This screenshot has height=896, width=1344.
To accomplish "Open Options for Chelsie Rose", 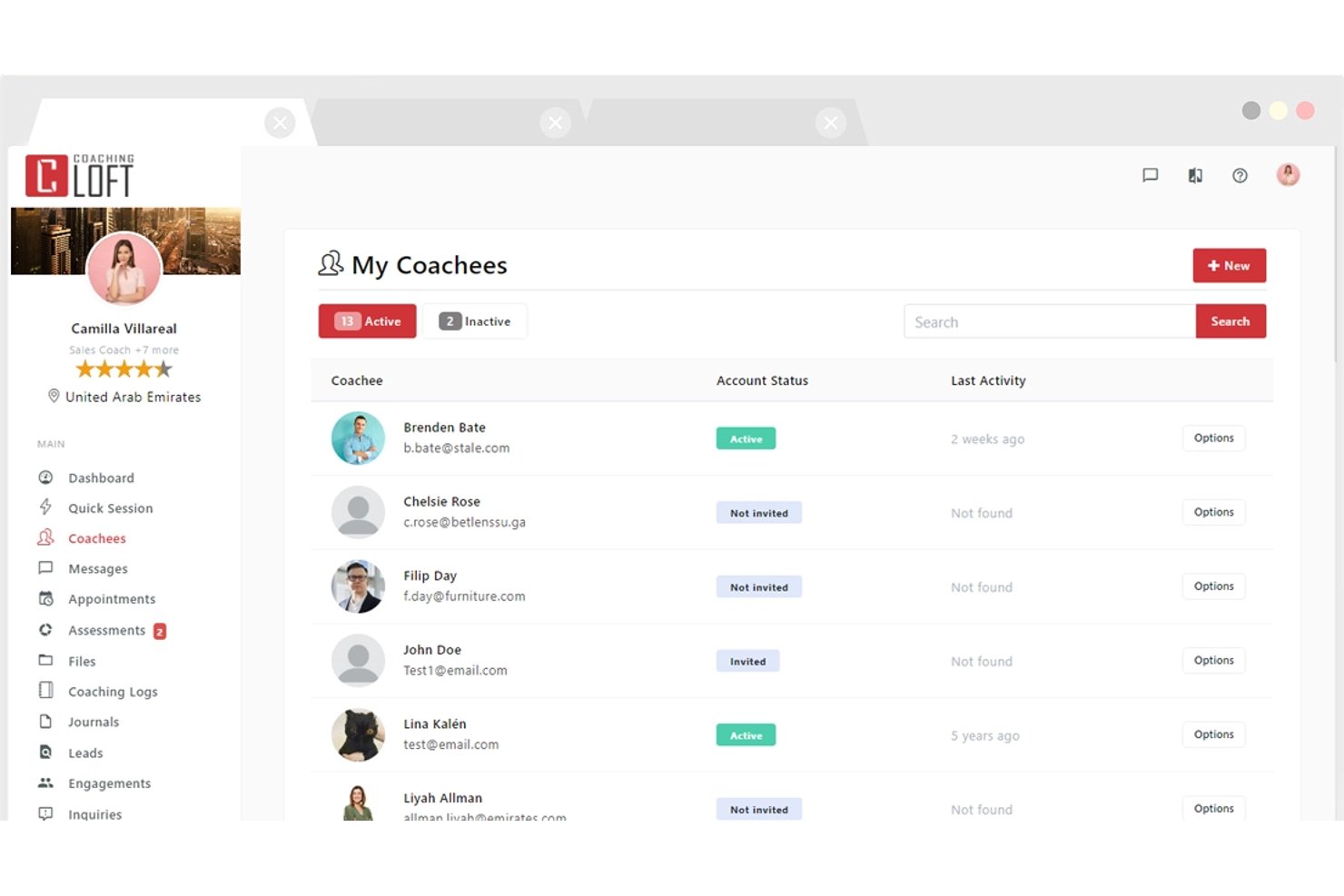I will click(1213, 512).
